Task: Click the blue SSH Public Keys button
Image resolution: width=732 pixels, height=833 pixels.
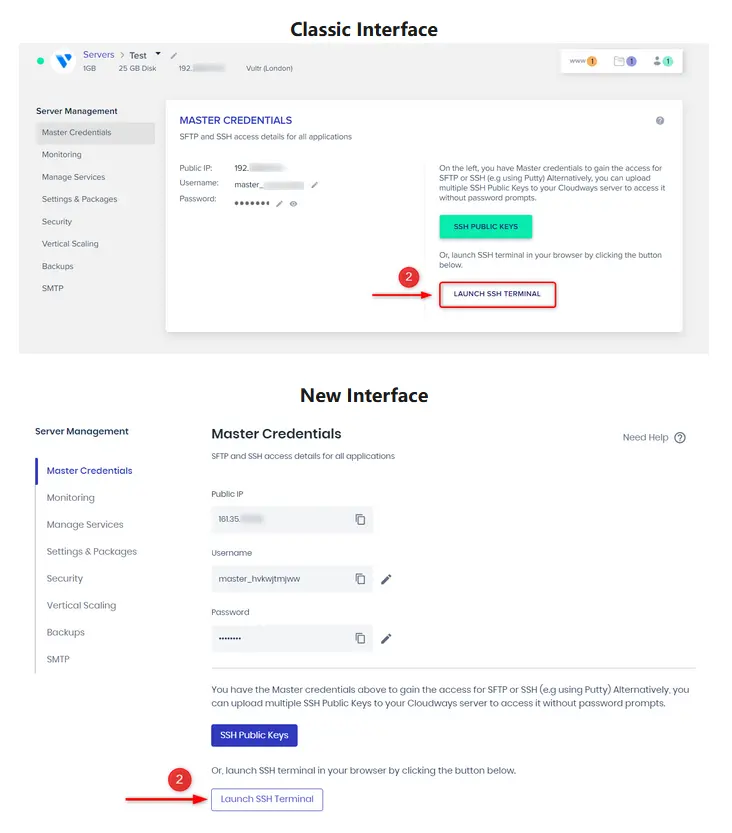Action: tap(254, 735)
